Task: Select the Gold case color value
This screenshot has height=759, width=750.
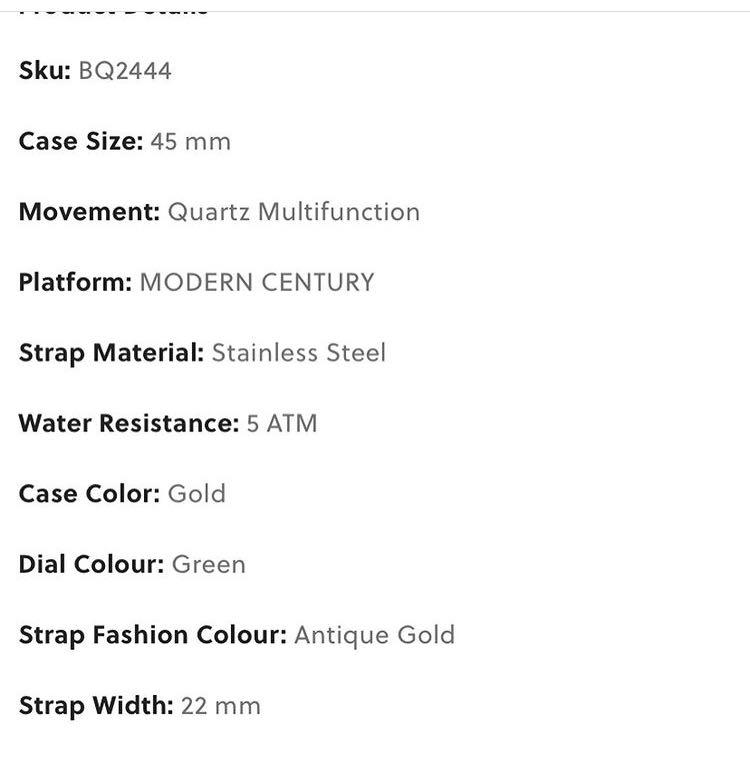Action: [x=197, y=494]
